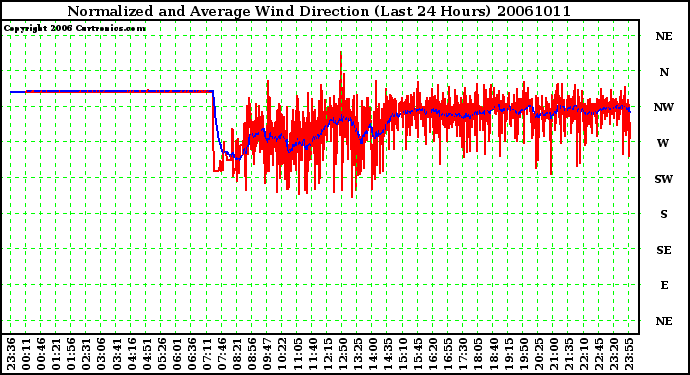Click the 23:55 time label
Viewport: 690px width, 375px height.
pos(629,354)
